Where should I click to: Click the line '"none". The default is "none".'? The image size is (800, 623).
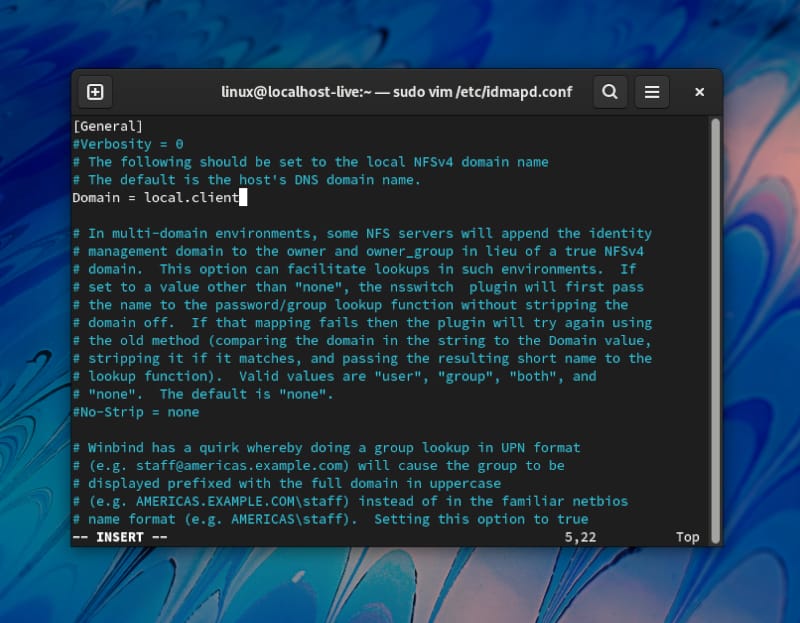(203, 394)
